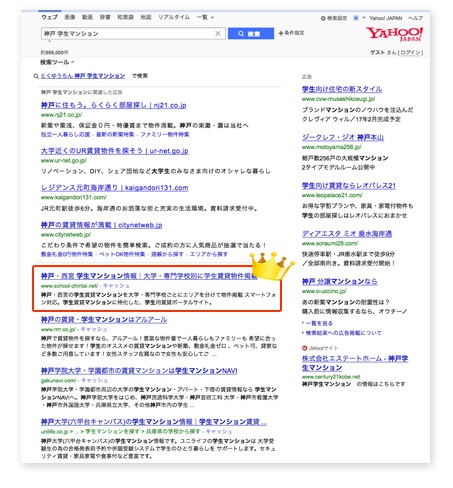Click the magnifier icon beside とくゆうちん suggestion

[x=36, y=76]
